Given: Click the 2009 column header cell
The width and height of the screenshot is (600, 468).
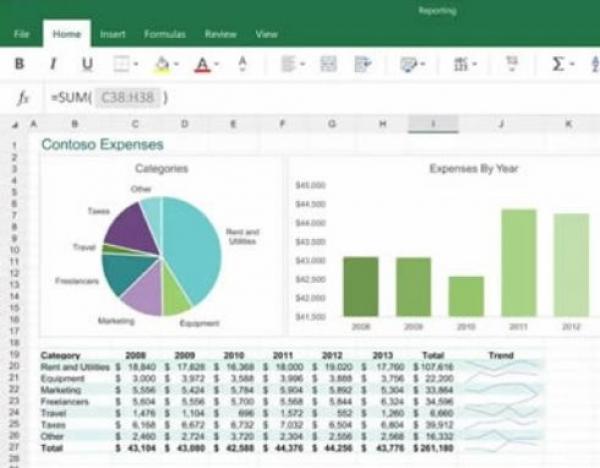Looking at the screenshot, I should [x=185, y=355].
